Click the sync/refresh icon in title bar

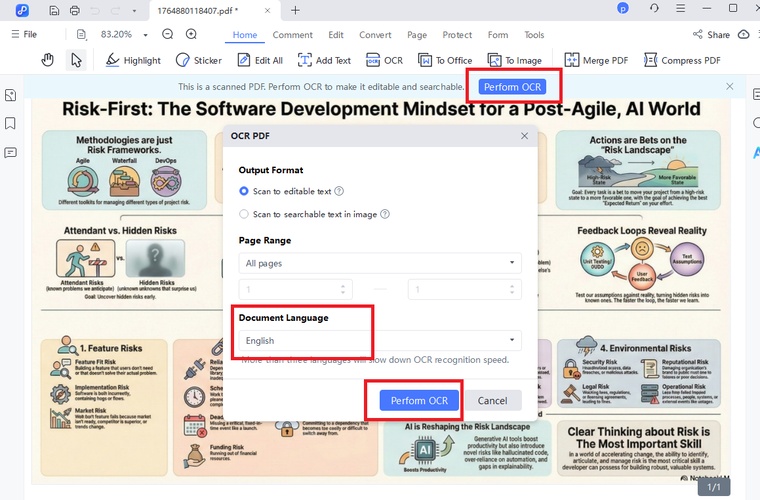click(x=654, y=8)
